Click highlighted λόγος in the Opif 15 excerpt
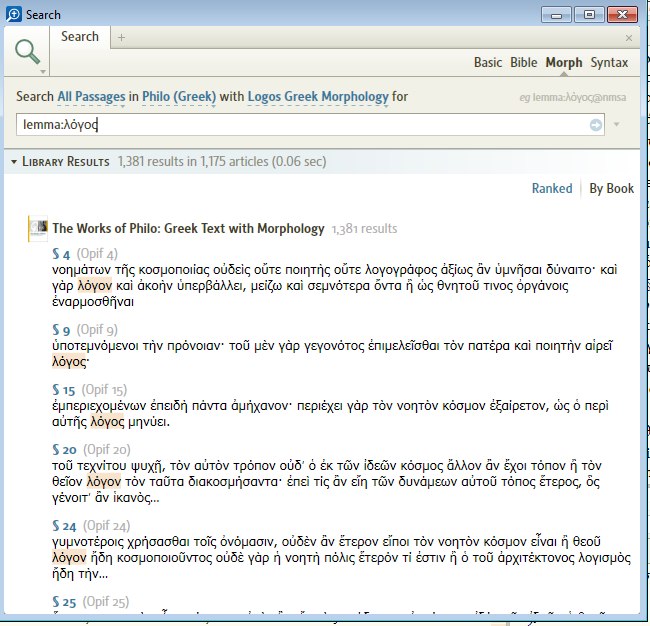The width and height of the screenshot is (650, 626). pyautogui.click(x=107, y=422)
